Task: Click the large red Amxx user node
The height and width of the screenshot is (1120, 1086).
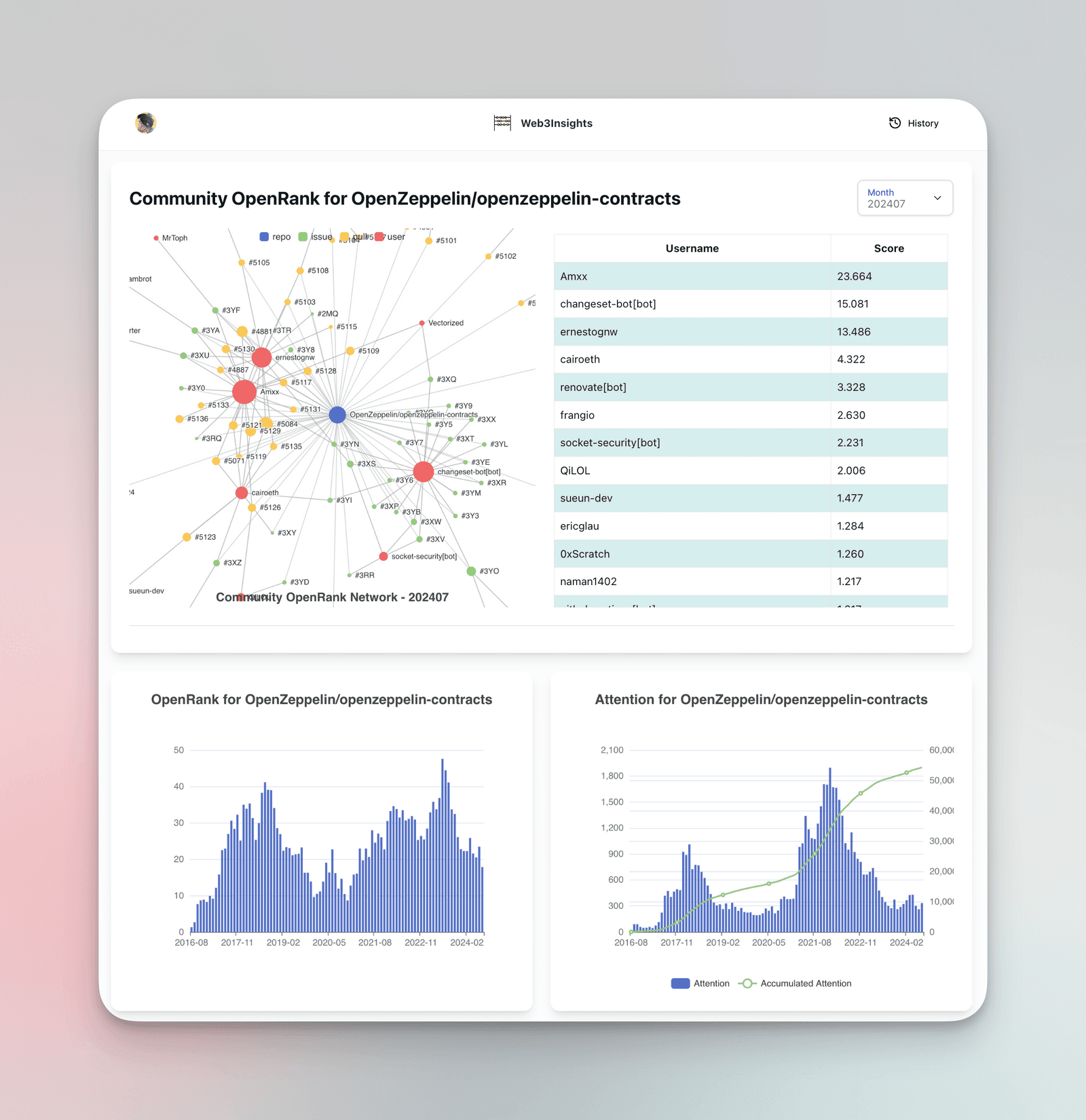Action: point(244,392)
